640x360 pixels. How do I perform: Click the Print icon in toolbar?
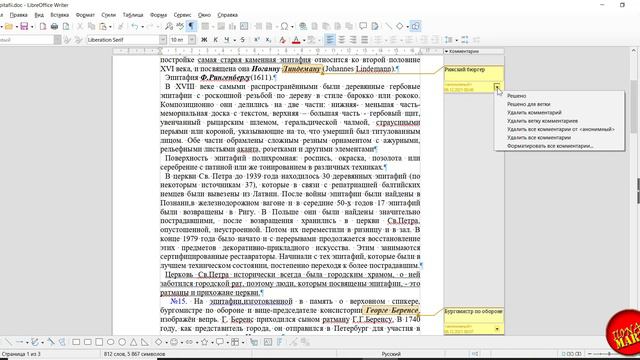tap(54, 27)
